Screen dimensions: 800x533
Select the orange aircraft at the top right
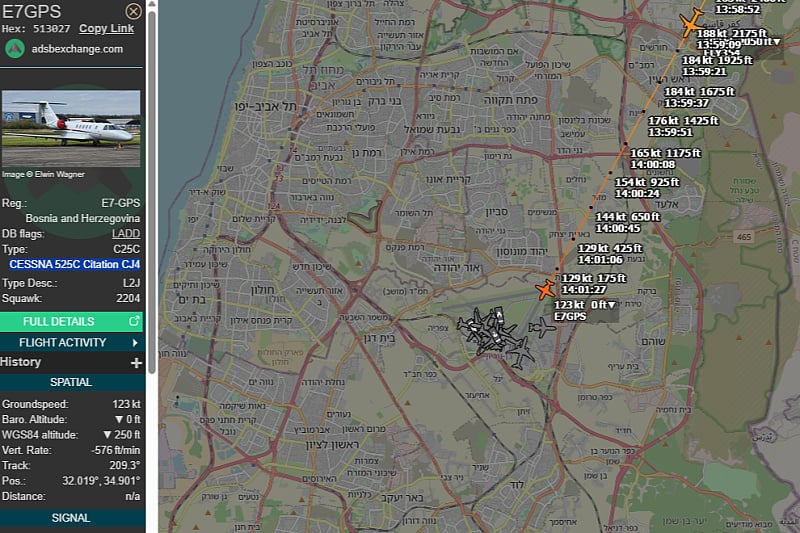click(x=690, y=22)
